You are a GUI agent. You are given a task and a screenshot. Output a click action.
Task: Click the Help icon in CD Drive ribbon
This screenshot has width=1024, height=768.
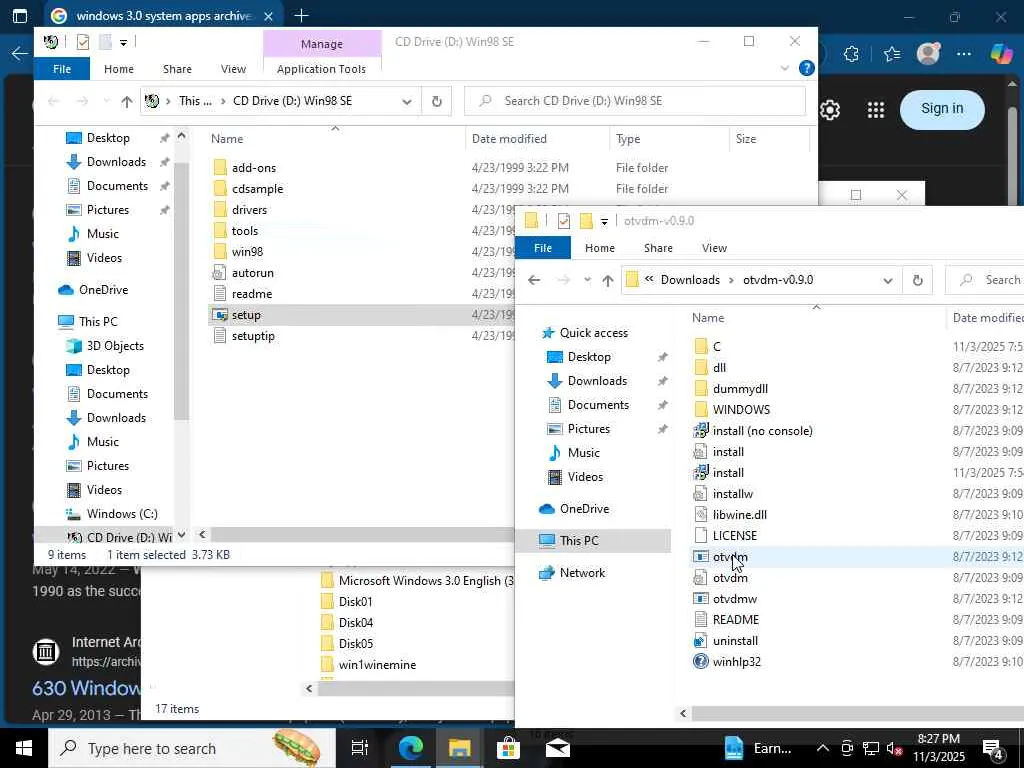coord(807,68)
